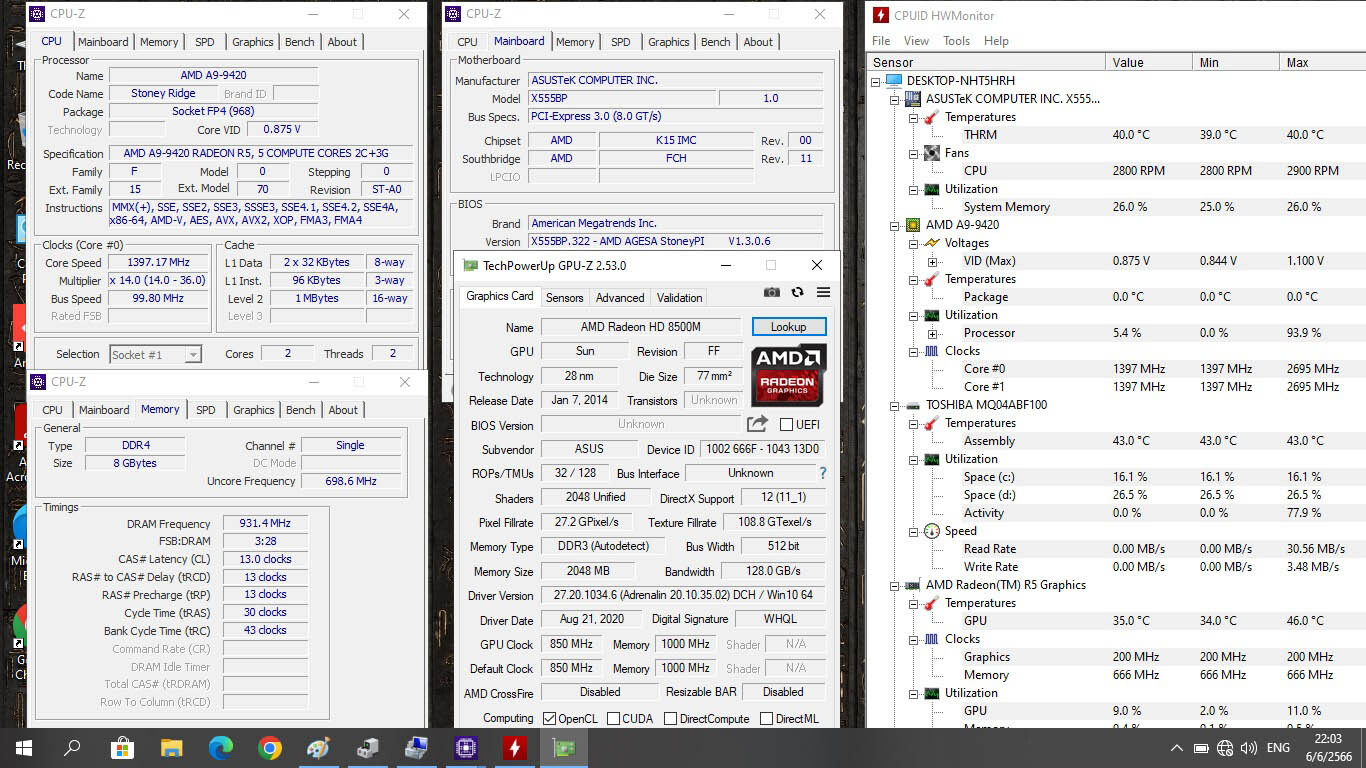Screen dimensions: 1366x768
Task: Open the GPU-Z hamburger menu
Action: tap(823, 292)
